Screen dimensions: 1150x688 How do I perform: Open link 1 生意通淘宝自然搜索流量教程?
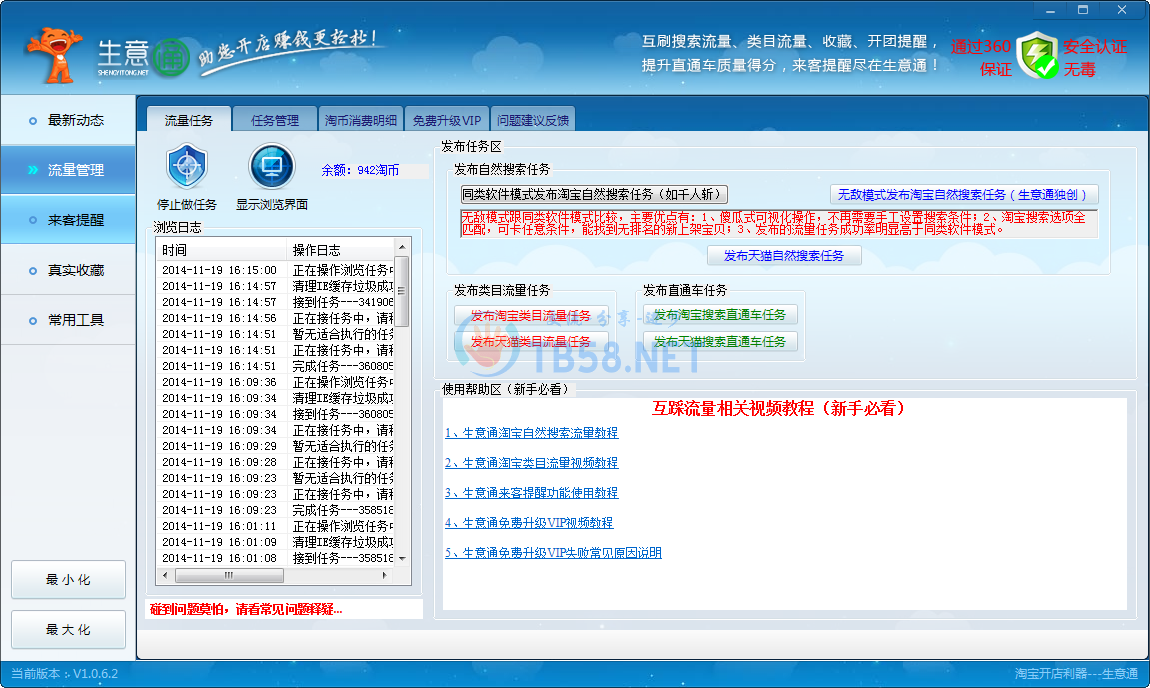pyautogui.click(x=532, y=433)
